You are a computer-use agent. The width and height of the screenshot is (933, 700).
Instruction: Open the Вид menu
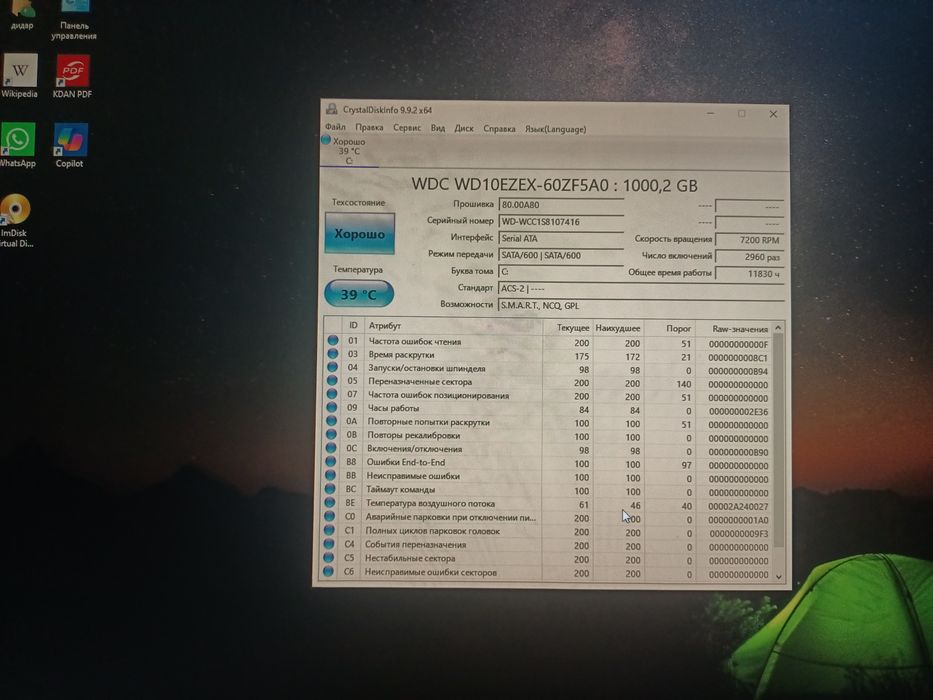click(x=438, y=128)
